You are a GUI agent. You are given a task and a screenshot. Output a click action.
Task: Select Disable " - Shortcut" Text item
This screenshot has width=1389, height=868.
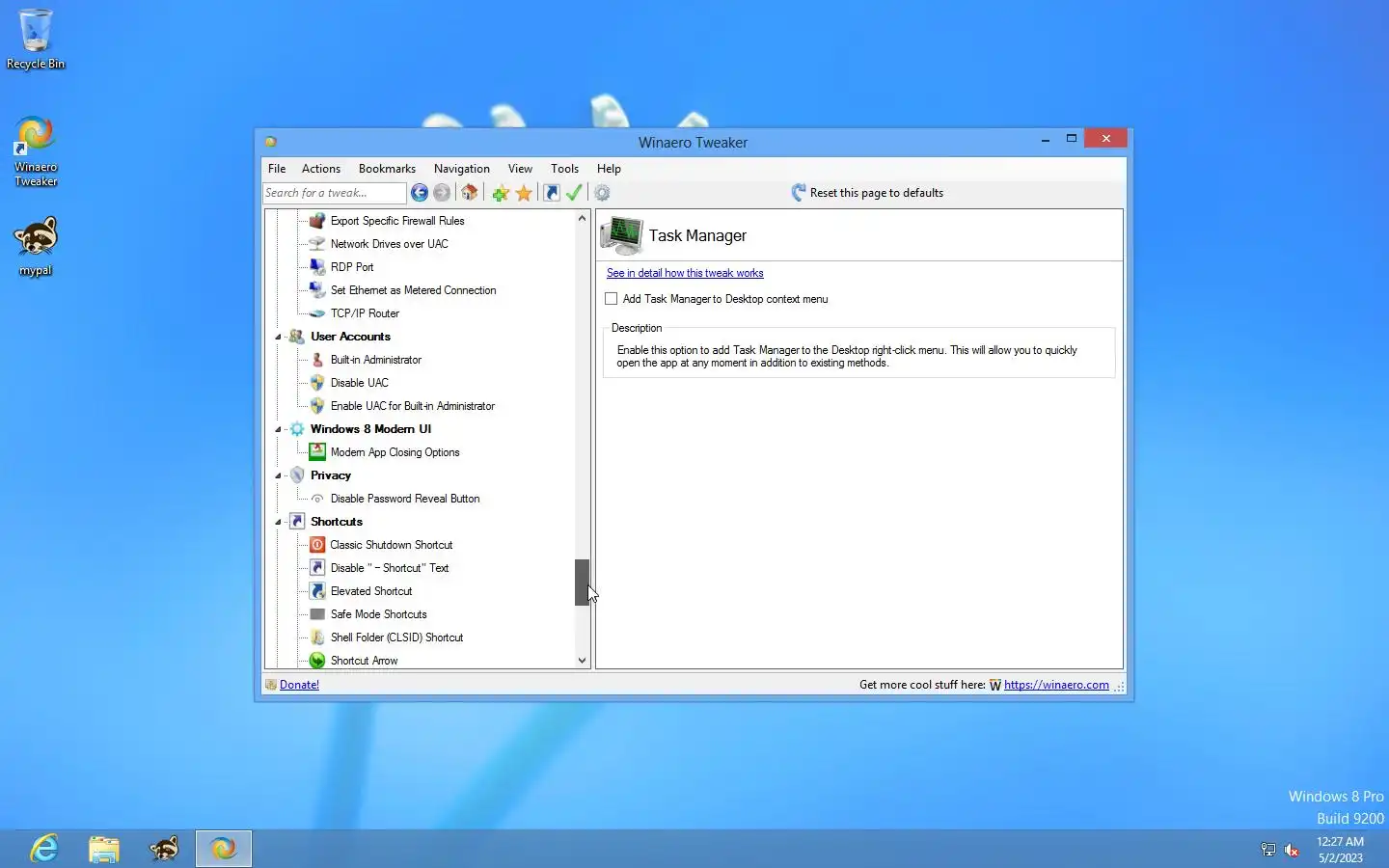pyautogui.click(x=390, y=568)
